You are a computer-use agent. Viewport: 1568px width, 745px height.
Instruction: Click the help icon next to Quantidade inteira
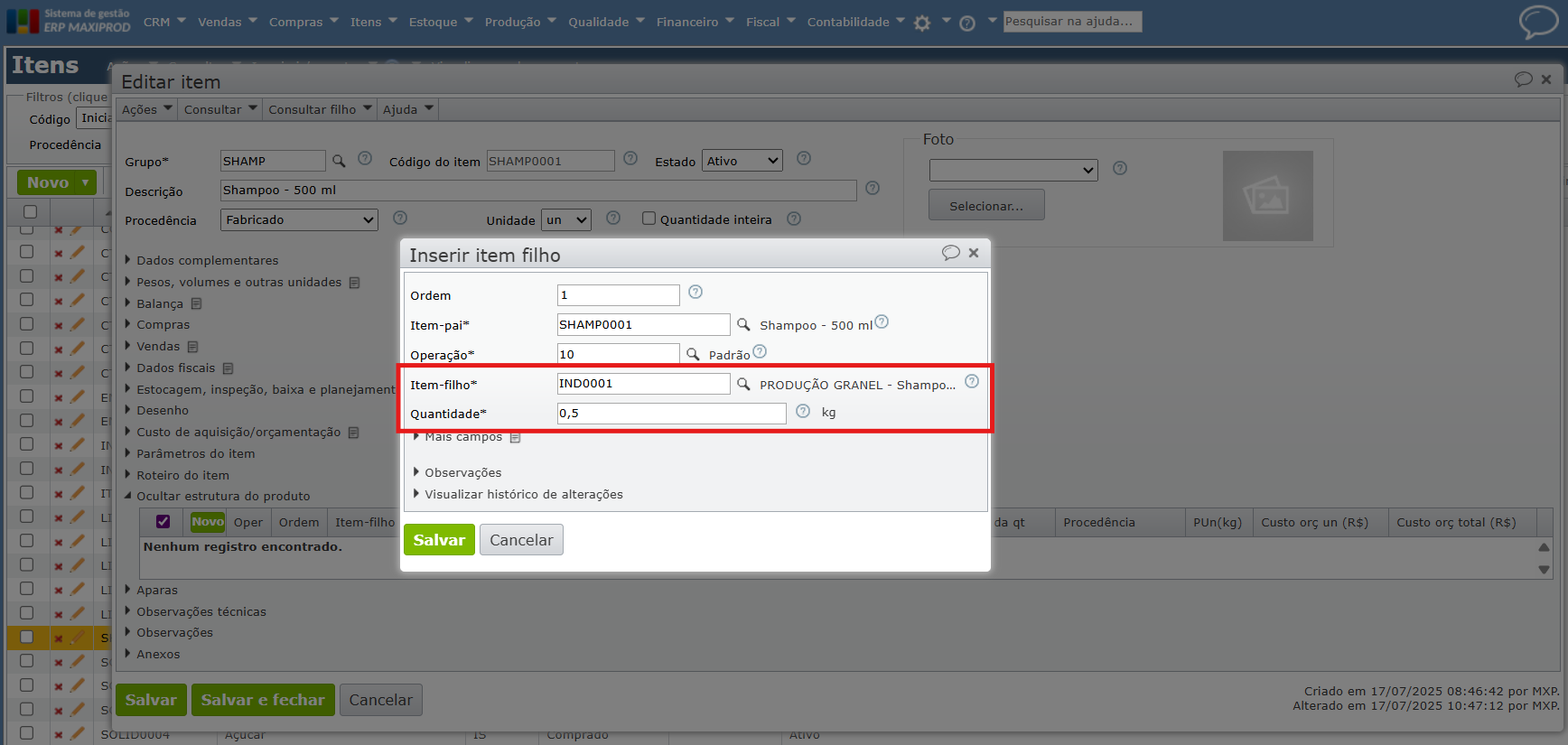pyautogui.click(x=794, y=219)
